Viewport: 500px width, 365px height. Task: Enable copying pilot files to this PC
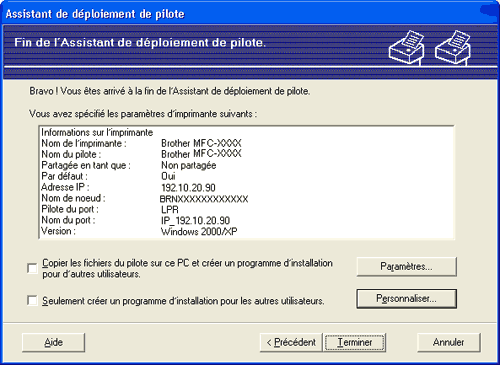(x=32, y=268)
